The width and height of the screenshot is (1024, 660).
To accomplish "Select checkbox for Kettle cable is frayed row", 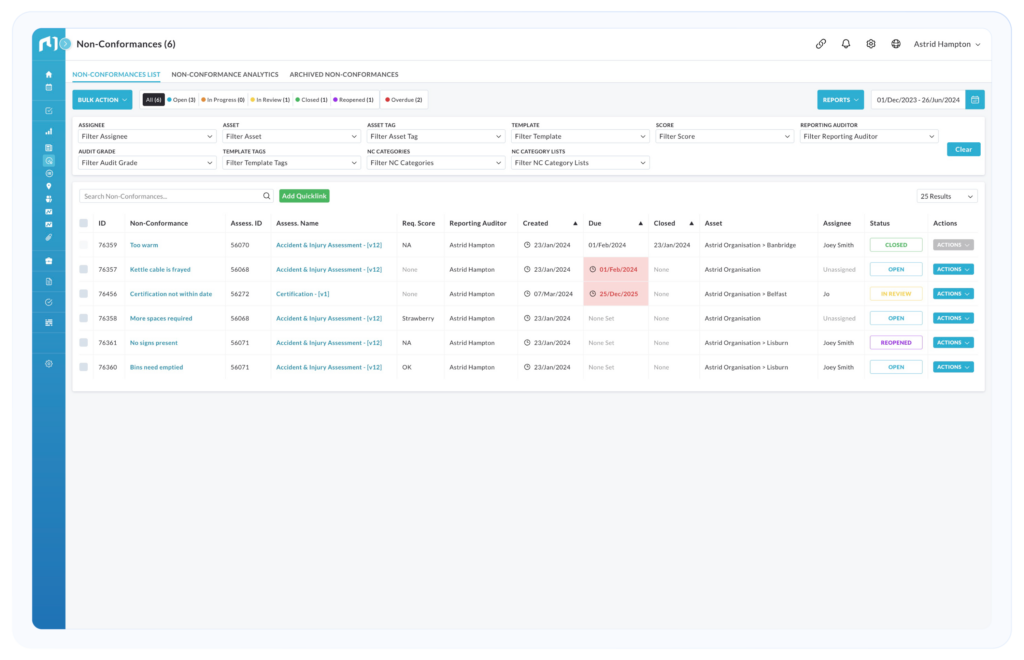I will 84,269.
